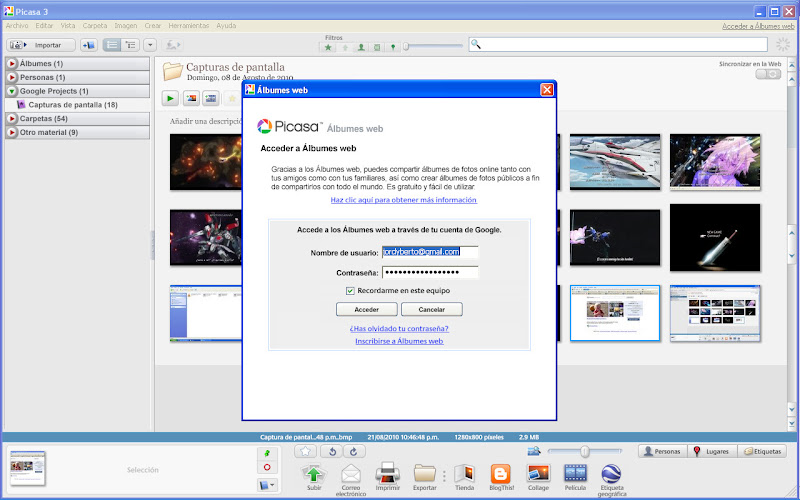The image size is (800, 500).
Task: Click the Contraseña password field
Action: (430, 272)
